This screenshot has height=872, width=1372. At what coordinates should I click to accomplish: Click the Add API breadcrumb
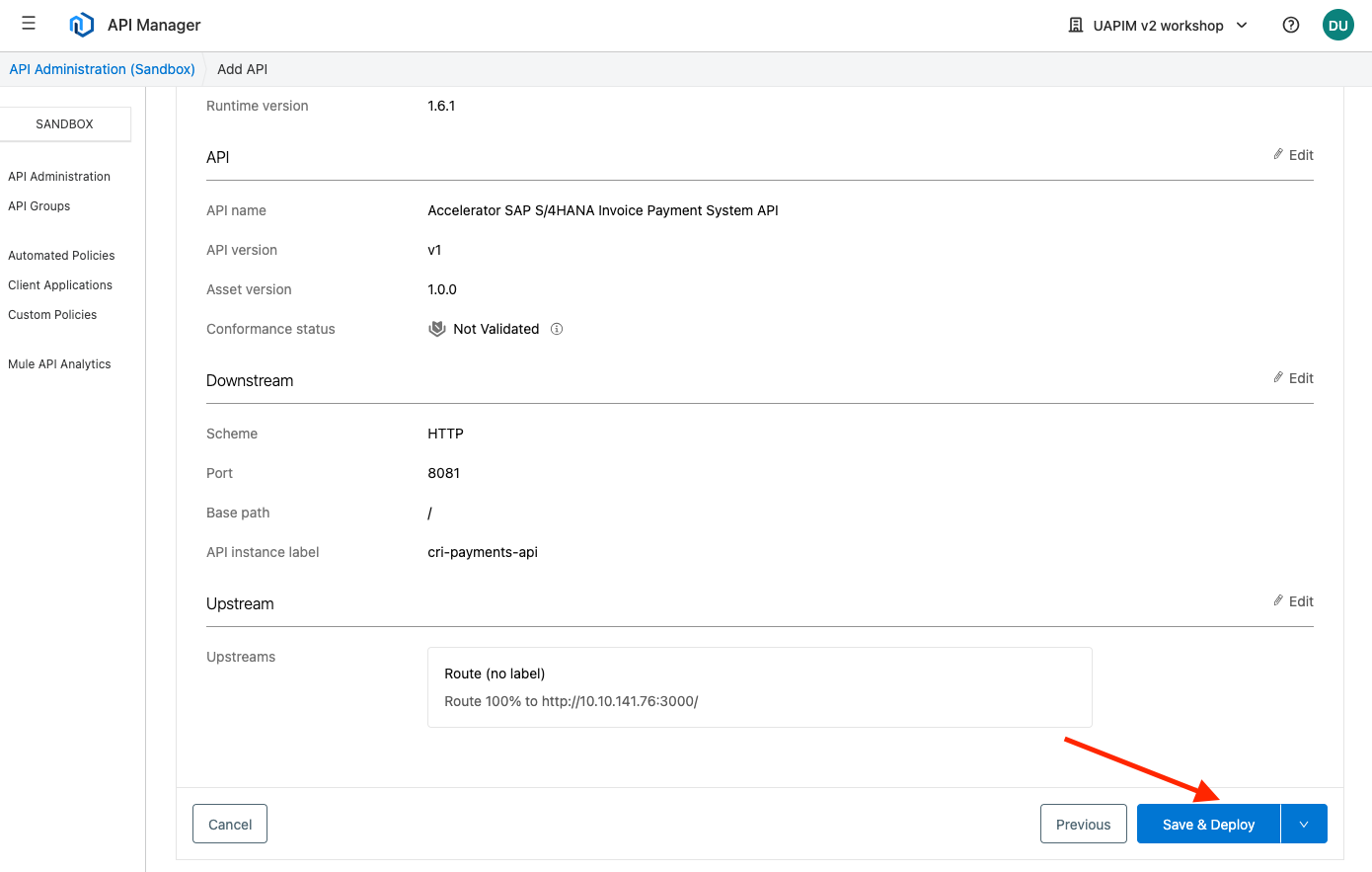click(243, 69)
